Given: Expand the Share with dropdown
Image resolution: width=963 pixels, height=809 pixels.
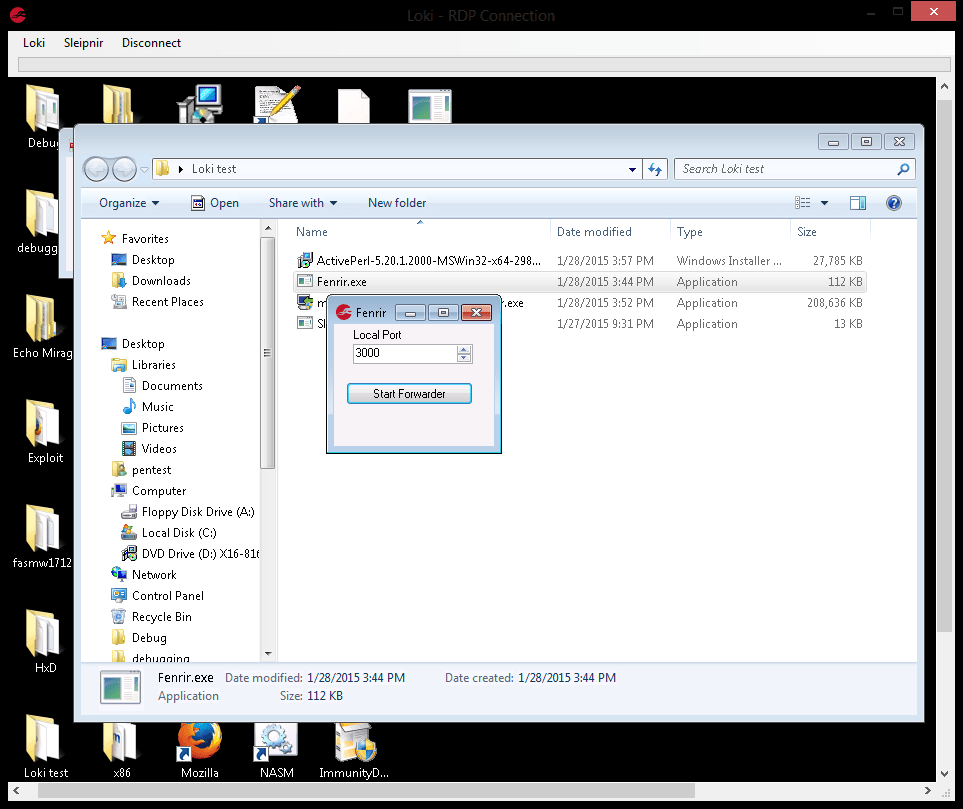Looking at the screenshot, I should click(302, 203).
